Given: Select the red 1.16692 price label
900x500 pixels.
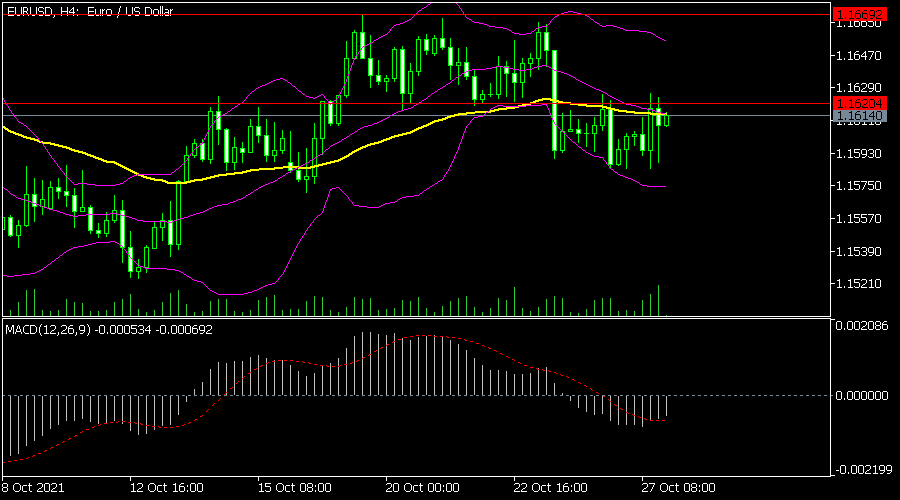Looking at the screenshot, I should [x=859, y=14].
